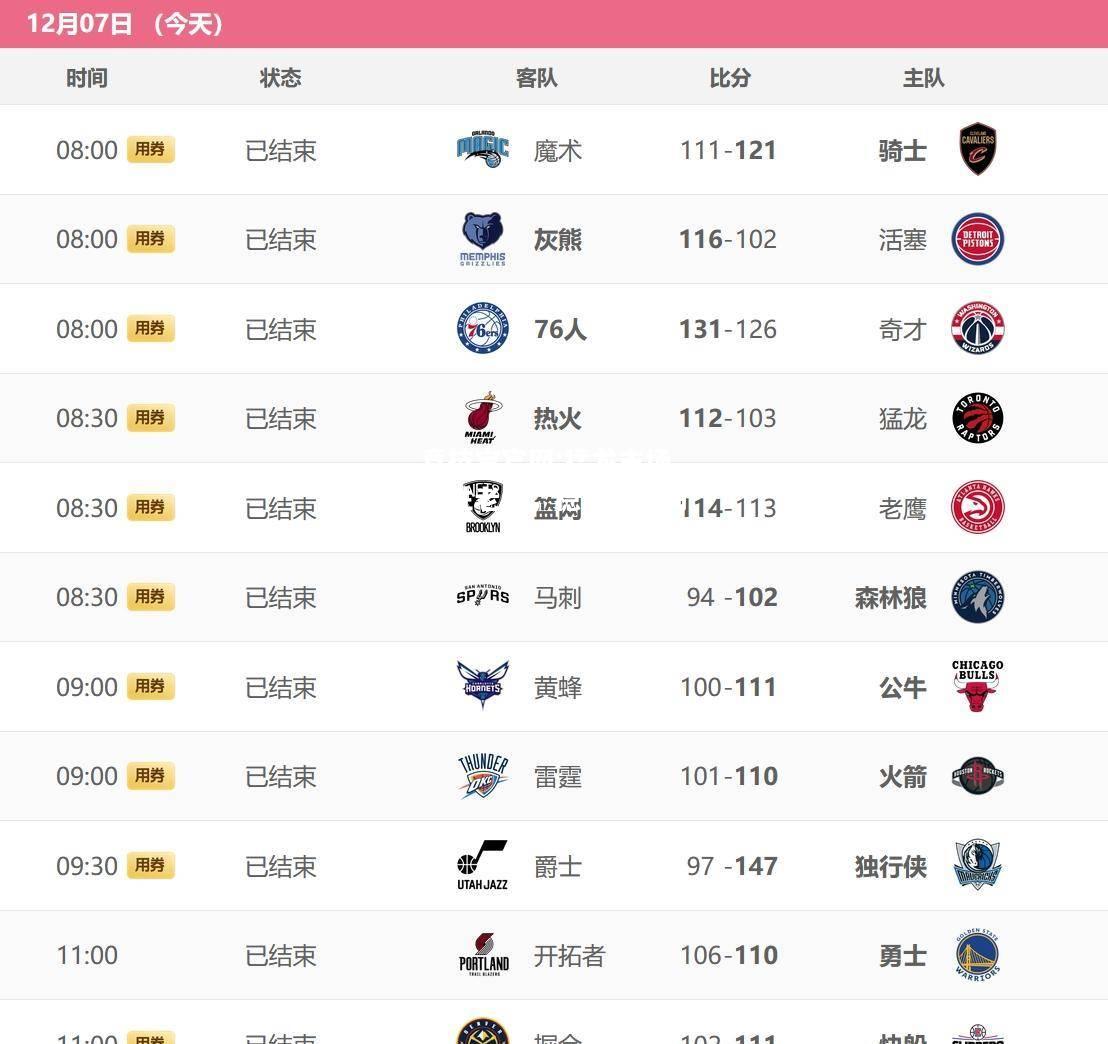Viewport: 1108px width, 1044px height.
Task: Select the Memphis Grizzlies logo
Action: [x=483, y=239]
